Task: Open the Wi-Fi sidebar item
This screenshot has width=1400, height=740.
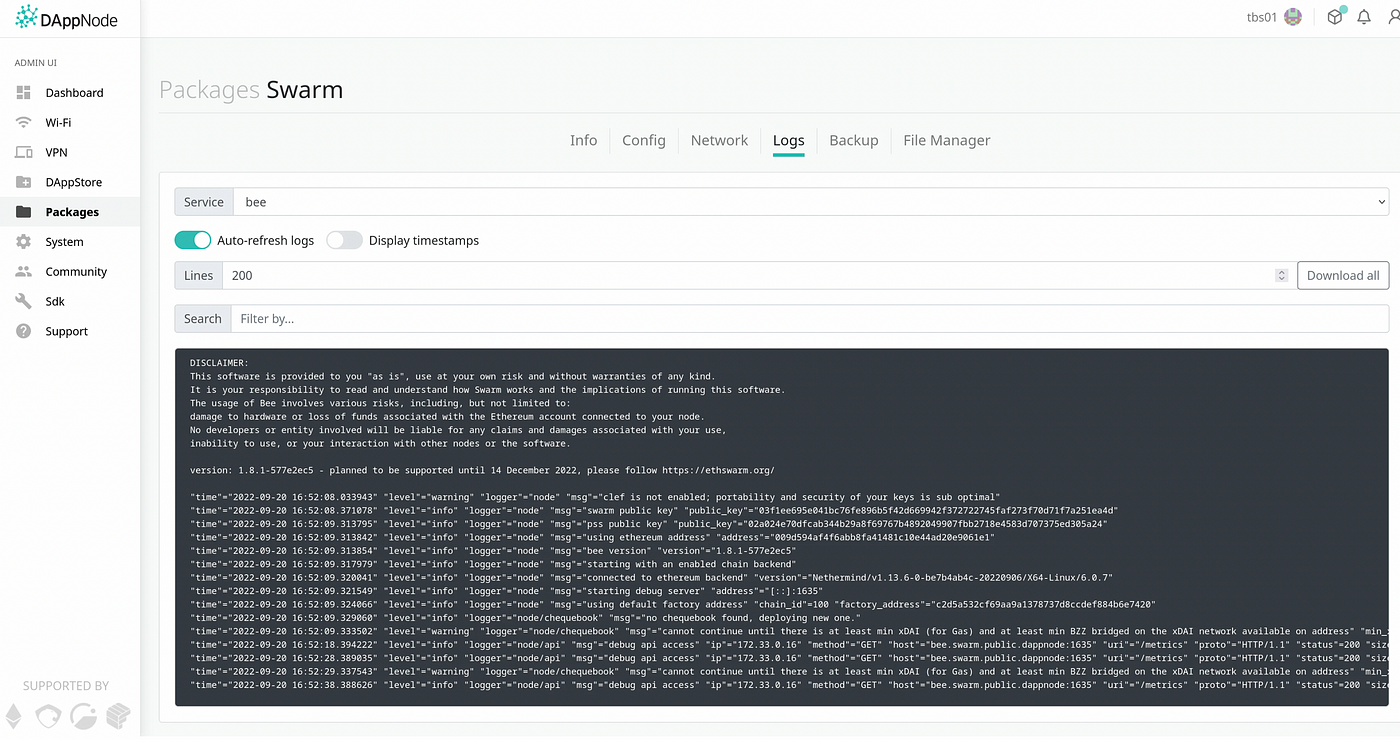Action: pos(70,123)
